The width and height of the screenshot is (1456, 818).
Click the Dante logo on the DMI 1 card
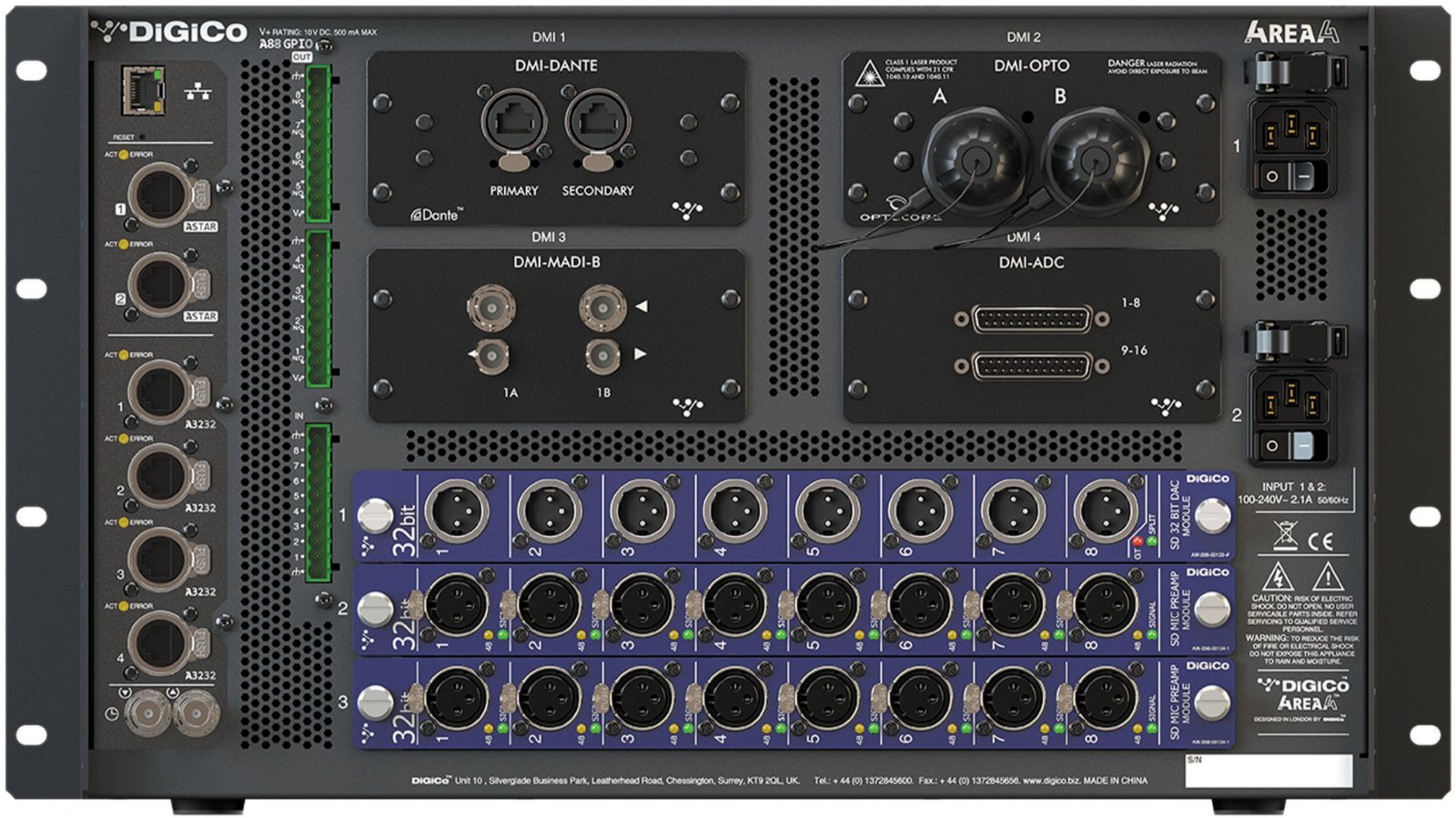(x=436, y=215)
